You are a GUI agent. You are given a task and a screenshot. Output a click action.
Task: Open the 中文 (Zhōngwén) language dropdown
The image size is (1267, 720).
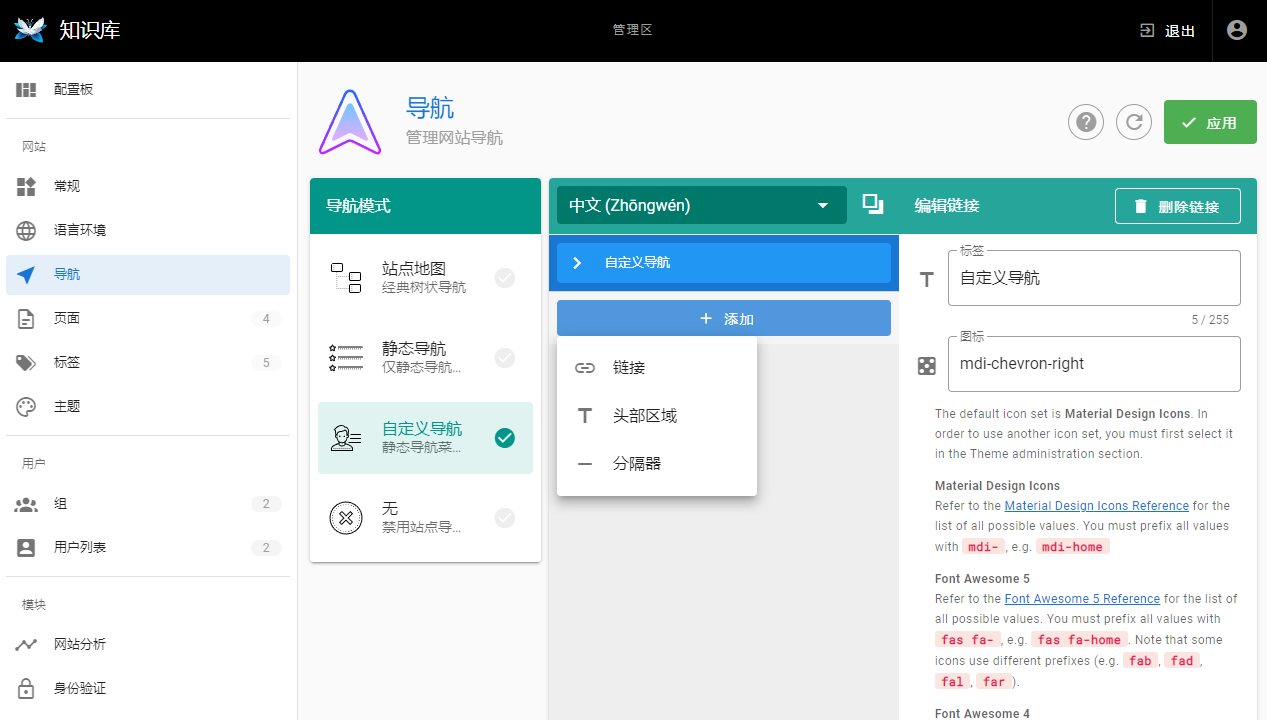pos(701,205)
